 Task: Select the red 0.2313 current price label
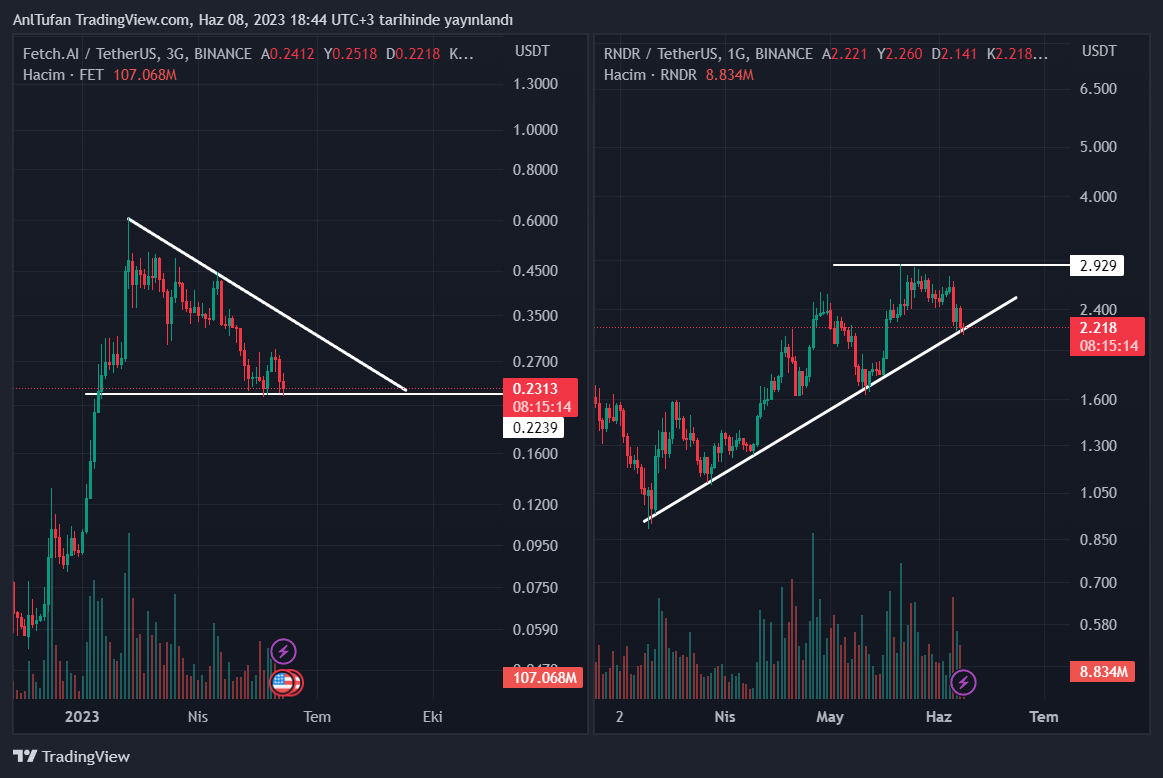point(541,397)
